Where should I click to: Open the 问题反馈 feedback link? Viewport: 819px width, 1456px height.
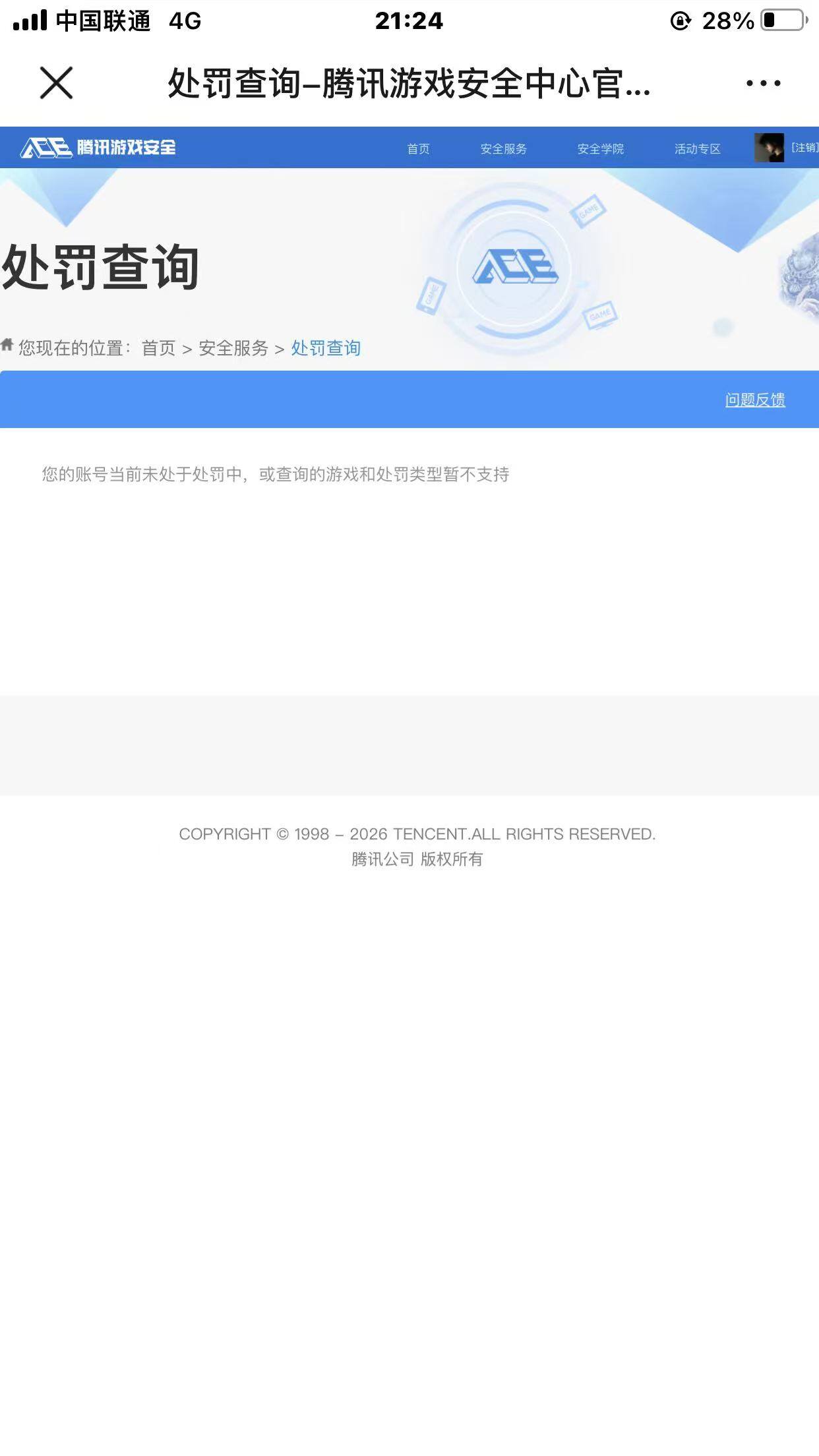[755, 400]
